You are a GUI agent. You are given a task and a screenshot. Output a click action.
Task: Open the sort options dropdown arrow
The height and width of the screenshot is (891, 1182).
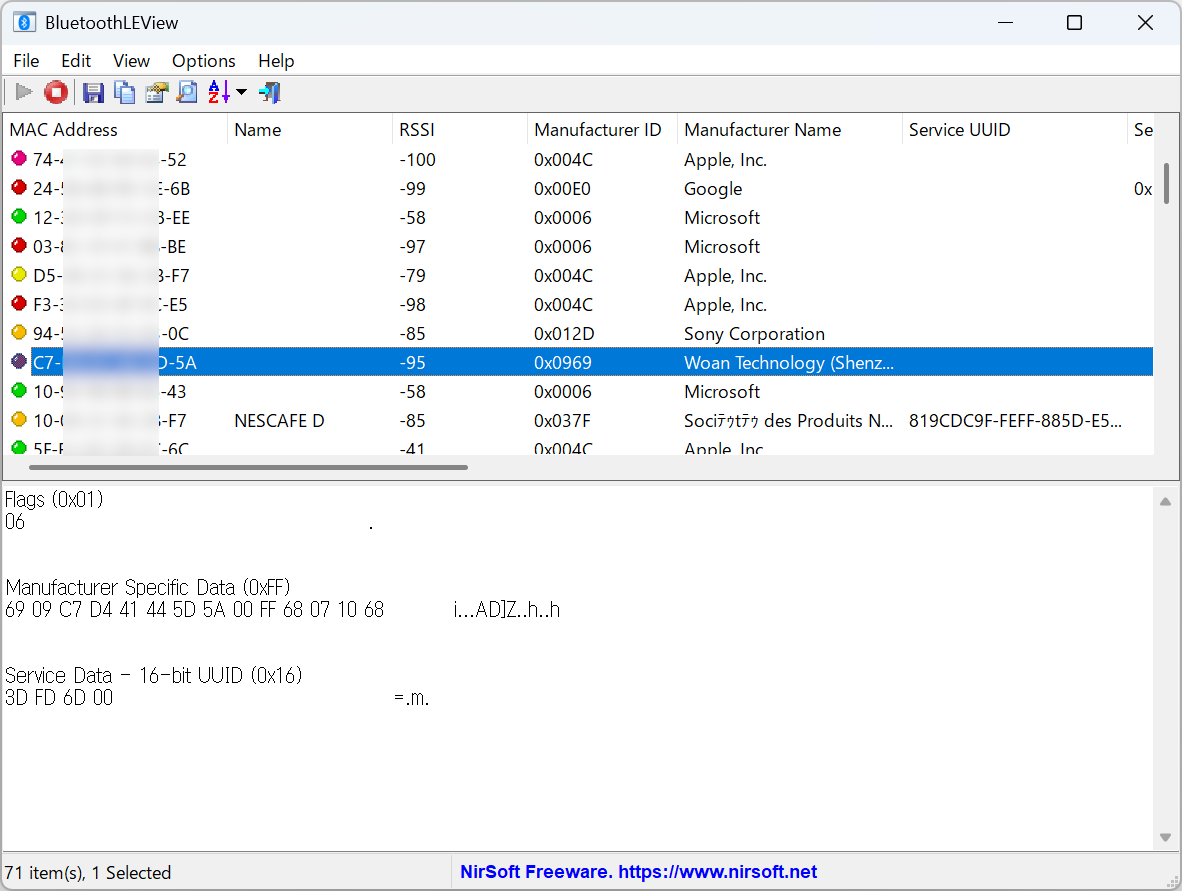point(241,92)
